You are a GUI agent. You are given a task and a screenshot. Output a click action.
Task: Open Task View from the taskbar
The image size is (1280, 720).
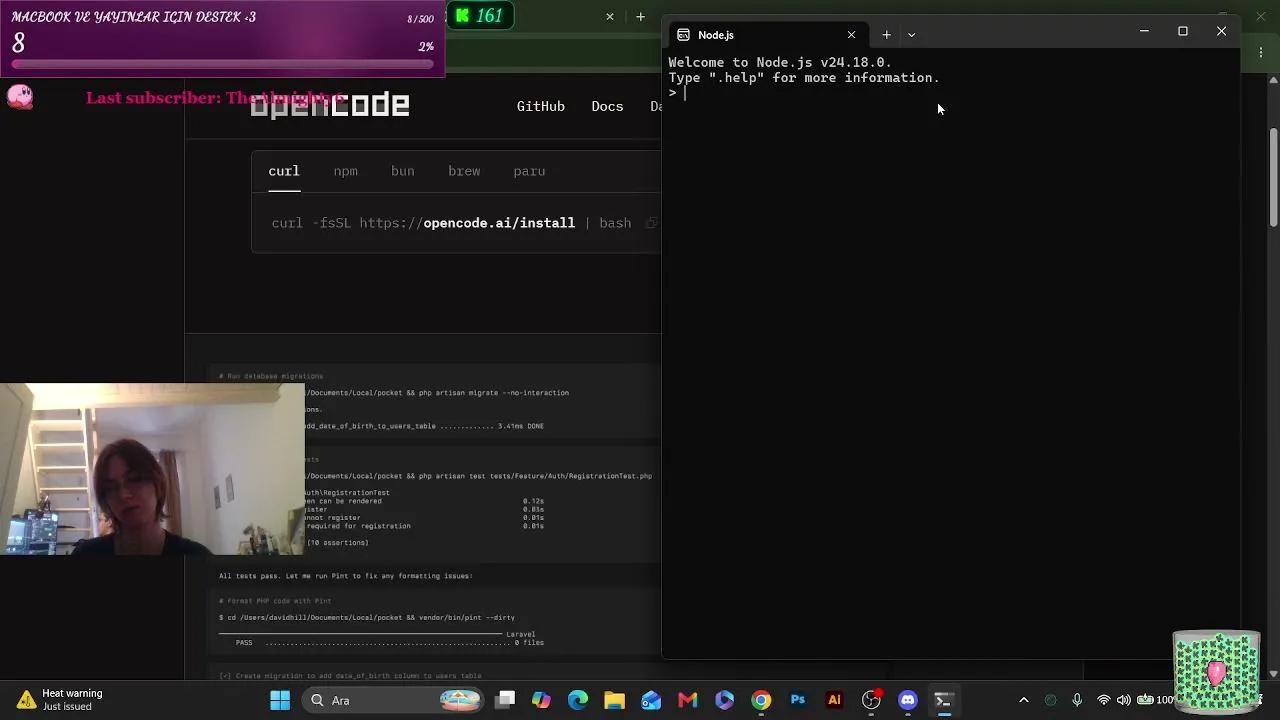(x=505, y=700)
